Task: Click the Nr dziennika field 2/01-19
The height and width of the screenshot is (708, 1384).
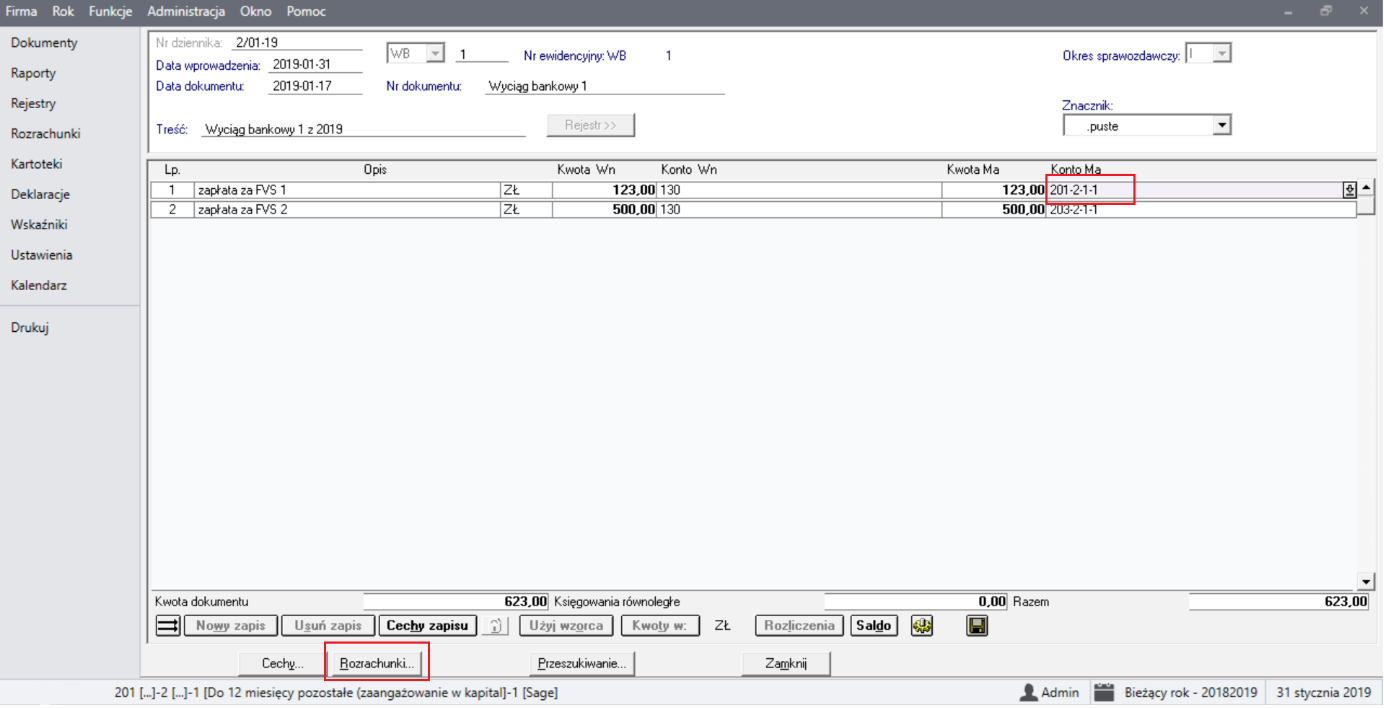Action: [x=296, y=43]
